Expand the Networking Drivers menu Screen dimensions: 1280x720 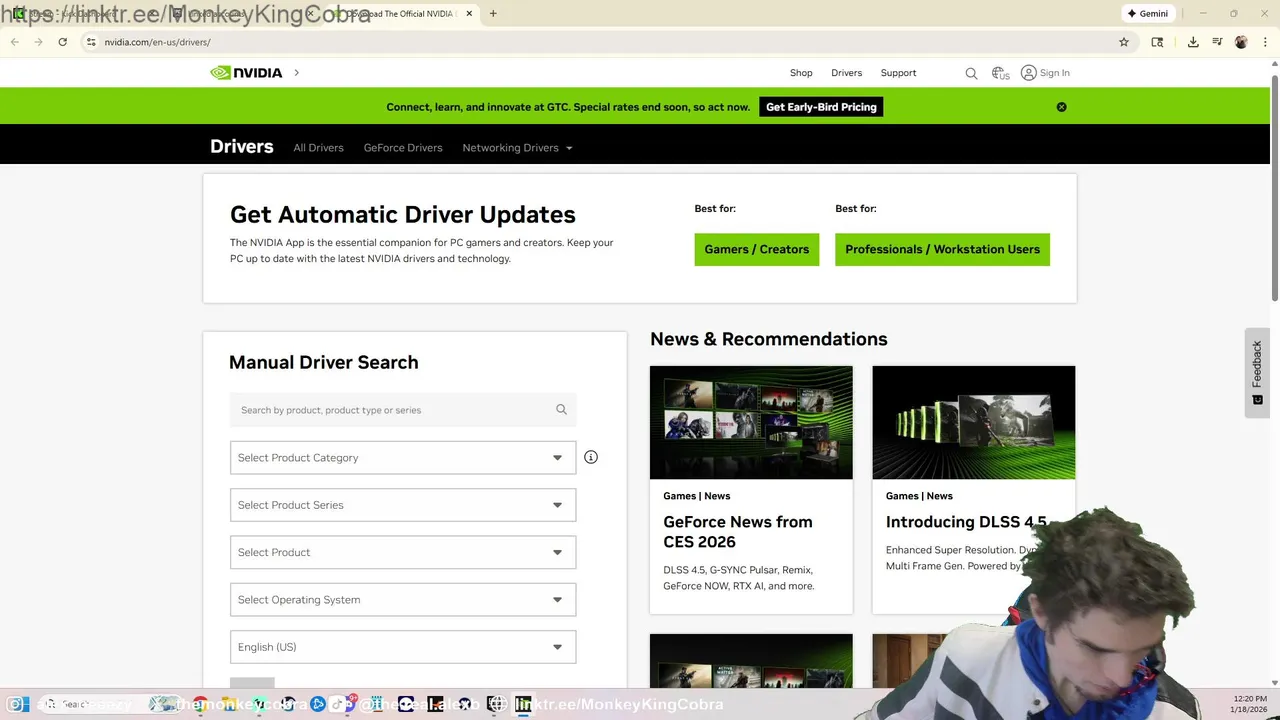tap(517, 148)
